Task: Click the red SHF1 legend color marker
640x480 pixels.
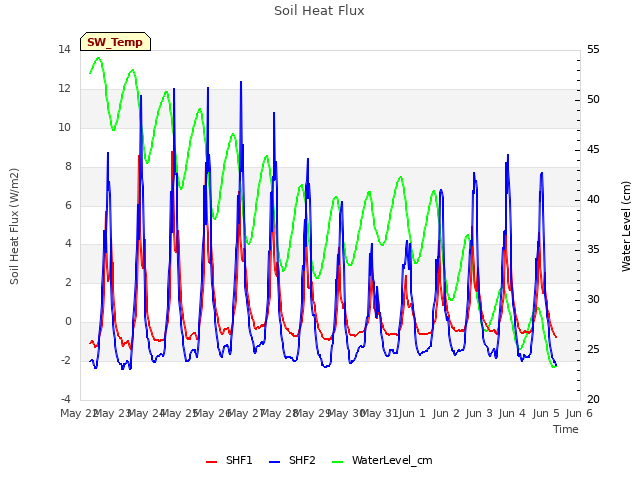Action: pos(211,462)
